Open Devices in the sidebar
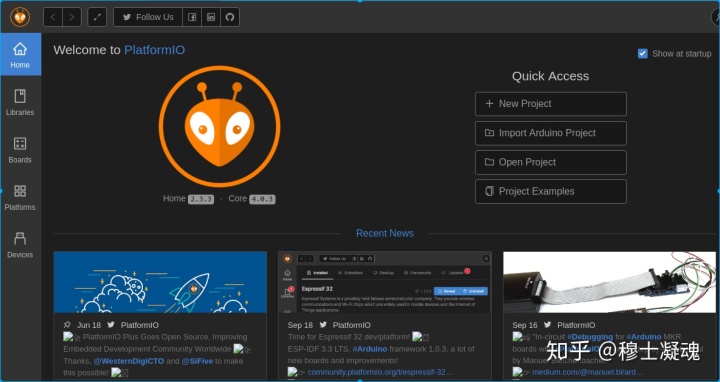720x382 pixels. pos(20,245)
